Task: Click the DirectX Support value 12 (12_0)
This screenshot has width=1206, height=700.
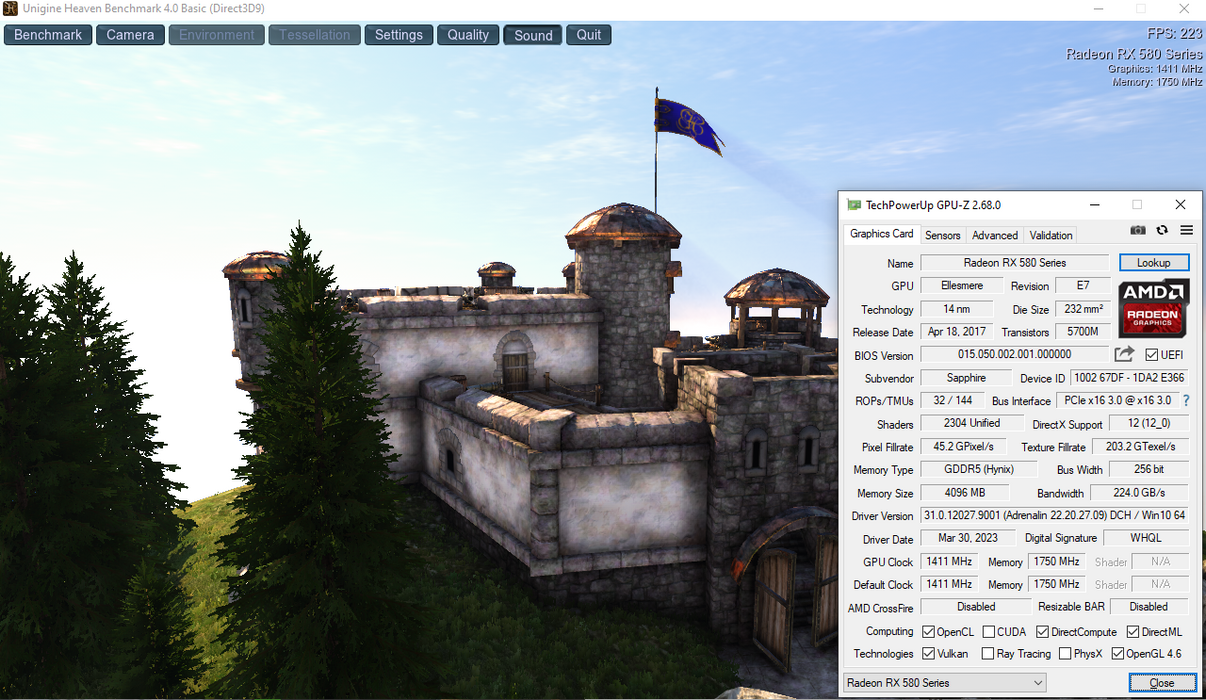Action: tap(1148, 424)
